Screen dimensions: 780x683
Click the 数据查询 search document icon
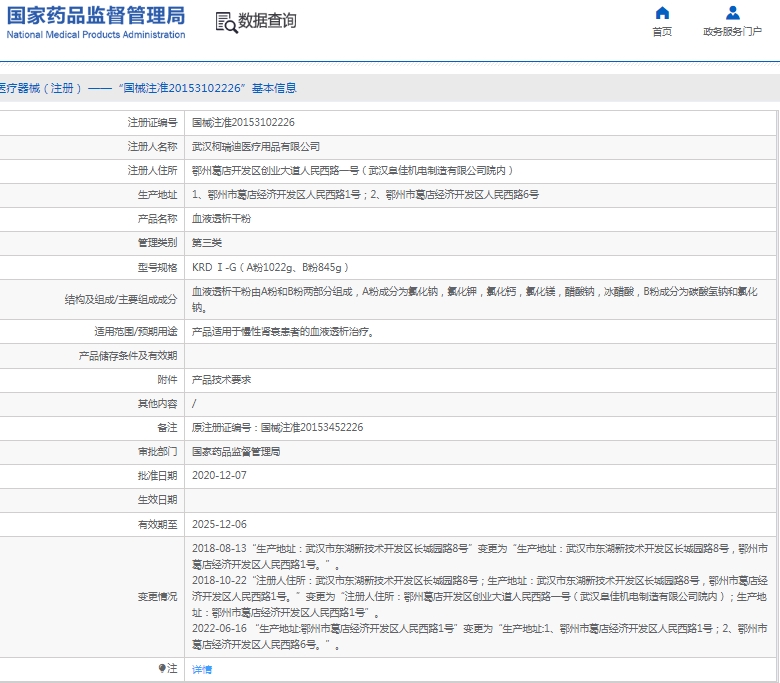[x=226, y=22]
